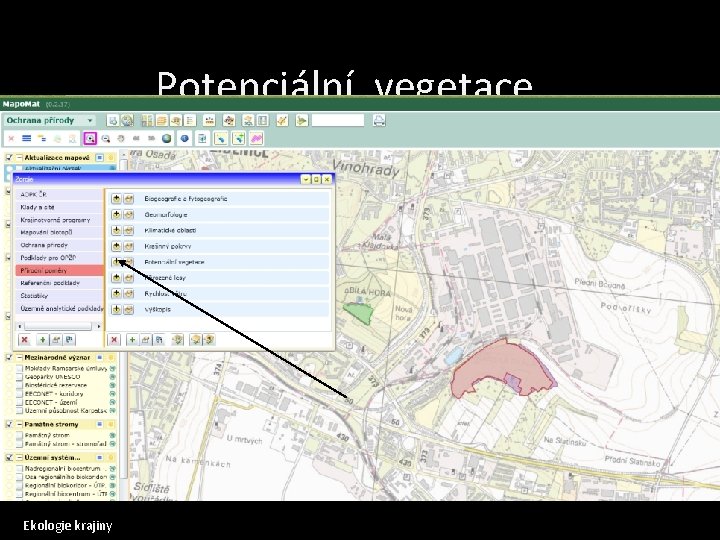The image size is (720, 540).
Task: Collapse the dialog with the yellow arrow button
Action: pyautogui.click(x=305, y=179)
